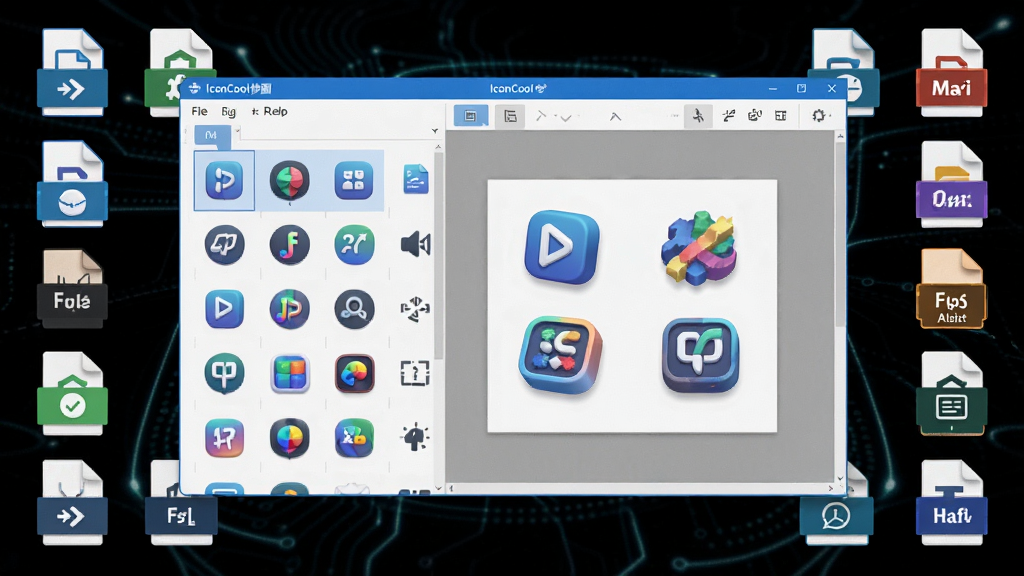Select the dark square color-wheel icon

[x=354, y=374]
